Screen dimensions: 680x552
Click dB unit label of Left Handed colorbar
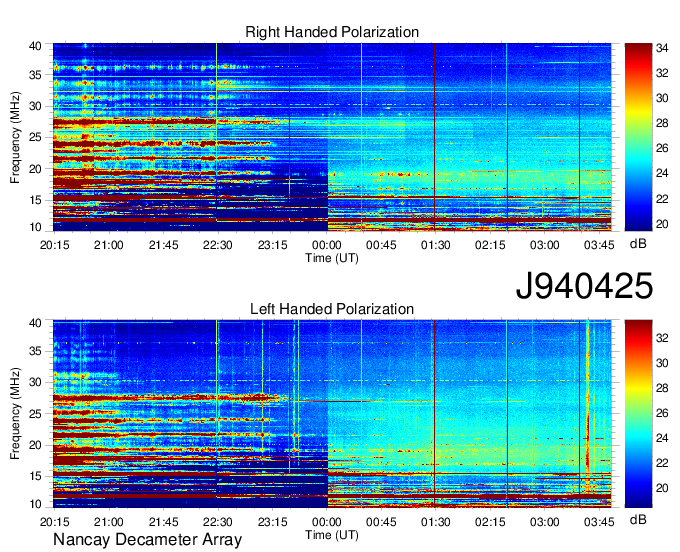click(638, 519)
